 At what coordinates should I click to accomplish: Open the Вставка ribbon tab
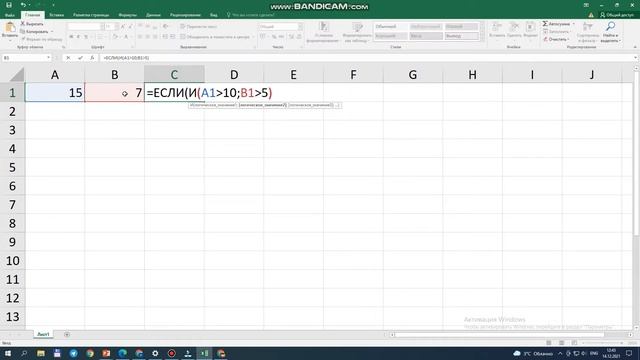[56, 15]
